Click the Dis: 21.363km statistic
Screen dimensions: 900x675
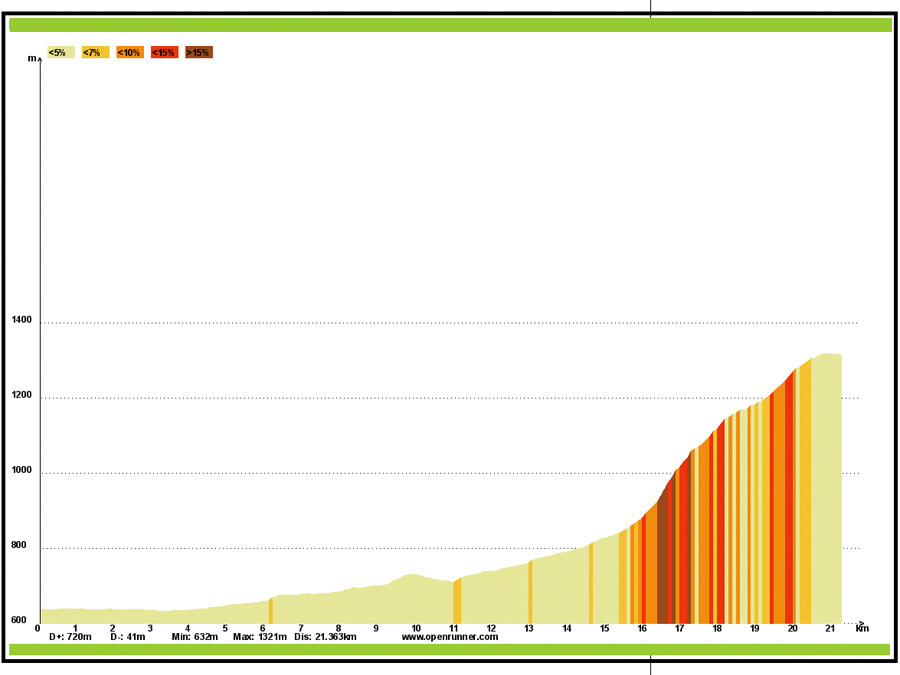[325, 637]
